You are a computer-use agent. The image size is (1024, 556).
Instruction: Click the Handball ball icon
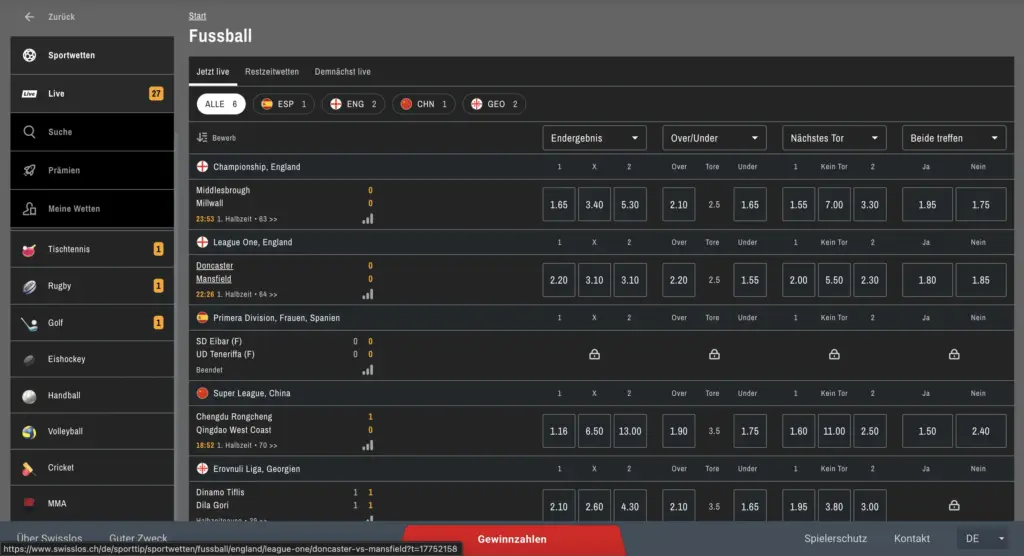pos(29,396)
